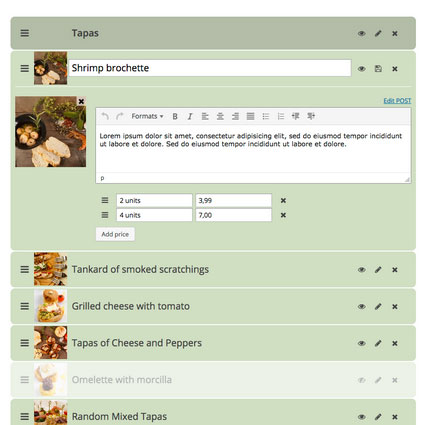The height and width of the screenshot is (425, 425).
Task: Open the Formats dropdown
Action: (147, 116)
